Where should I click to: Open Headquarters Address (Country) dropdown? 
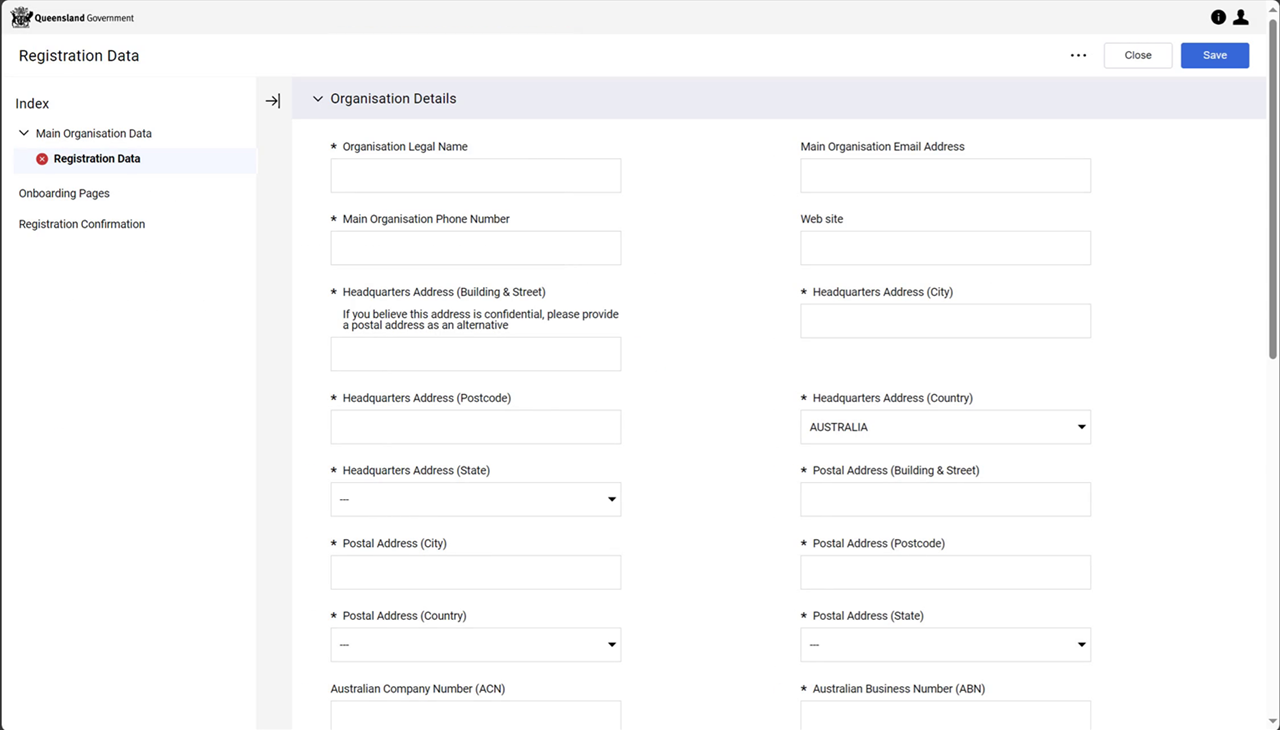(x=945, y=427)
